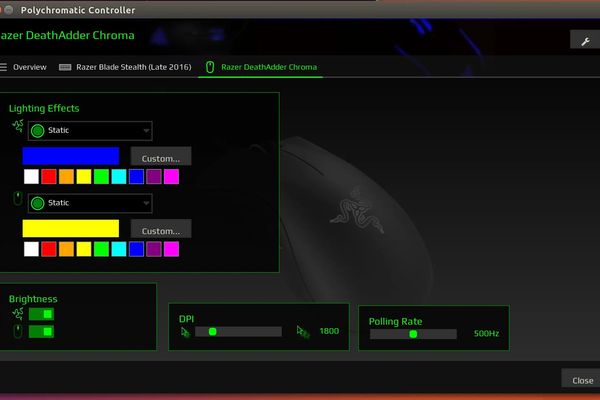Pick blue swatch for logo lighting
The height and width of the screenshot is (400, 600).
point(136,177)
